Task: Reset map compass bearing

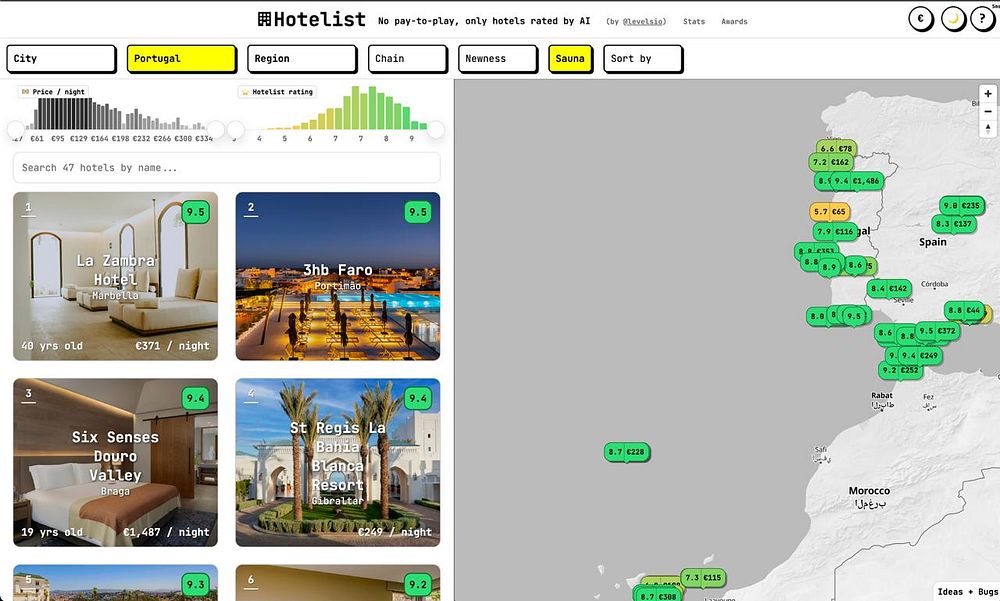Action: coord(988,128)
